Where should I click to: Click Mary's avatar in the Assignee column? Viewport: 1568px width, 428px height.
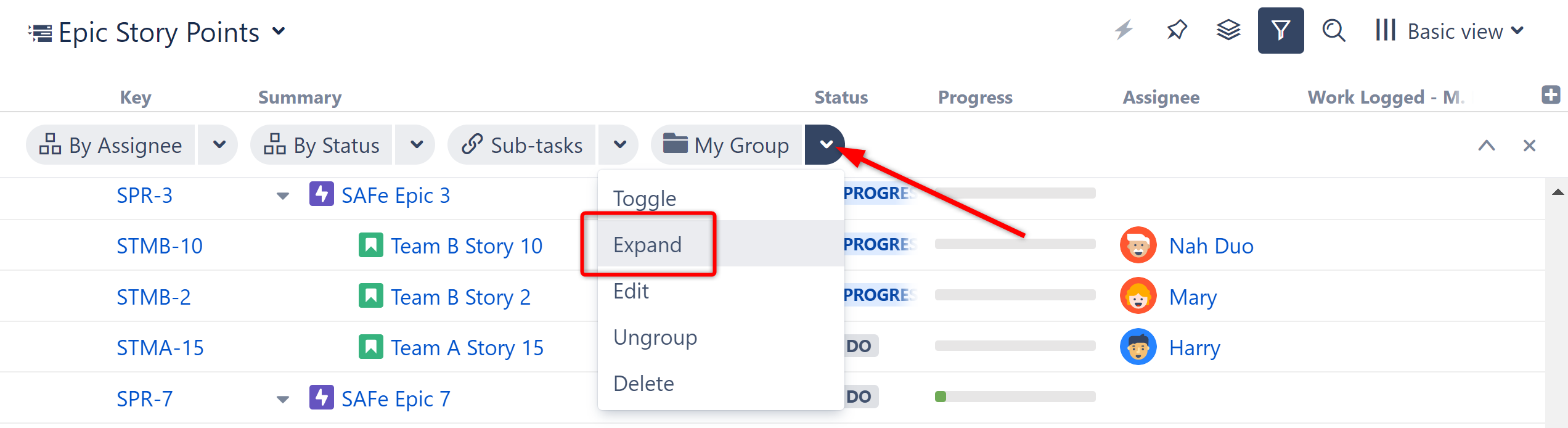[1137, 296]
